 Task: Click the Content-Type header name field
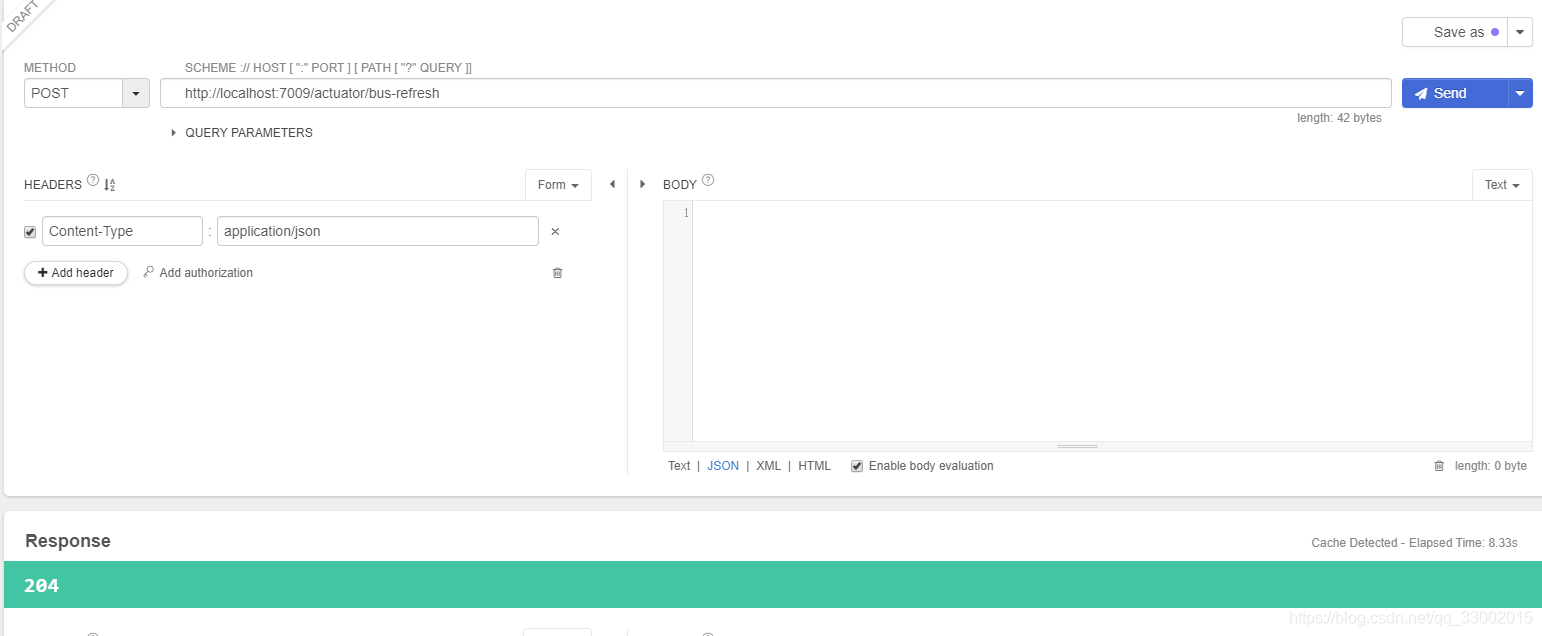coord(122,231)
